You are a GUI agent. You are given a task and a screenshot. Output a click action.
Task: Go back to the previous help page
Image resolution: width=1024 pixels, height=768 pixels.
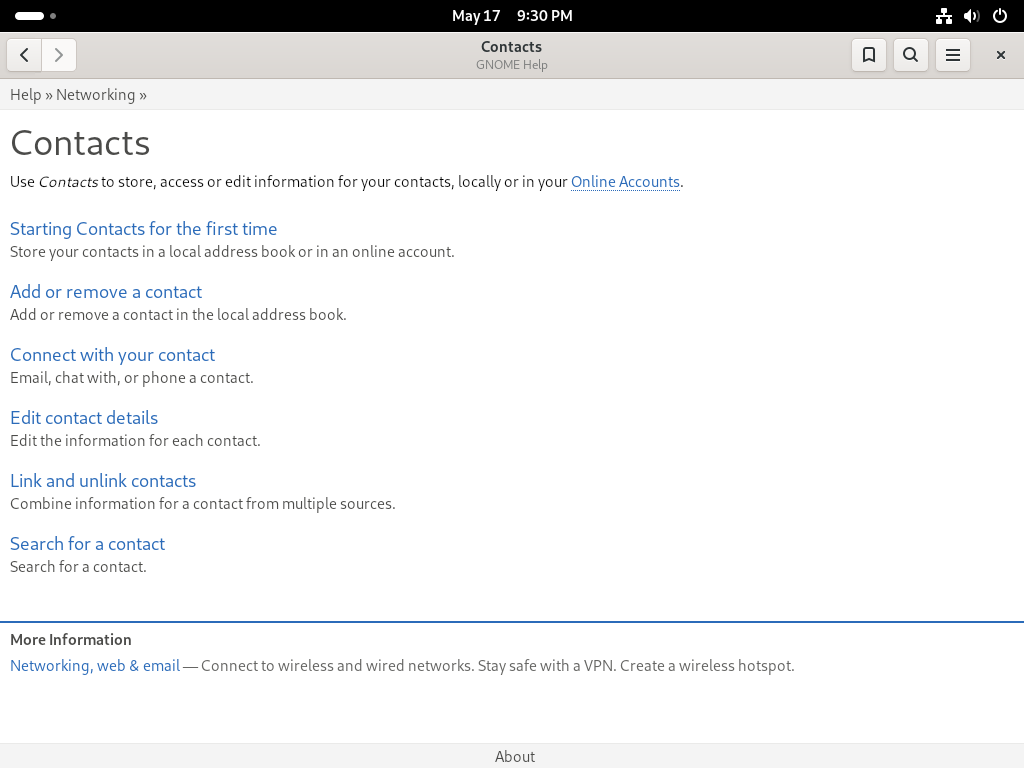pos(24,55)
